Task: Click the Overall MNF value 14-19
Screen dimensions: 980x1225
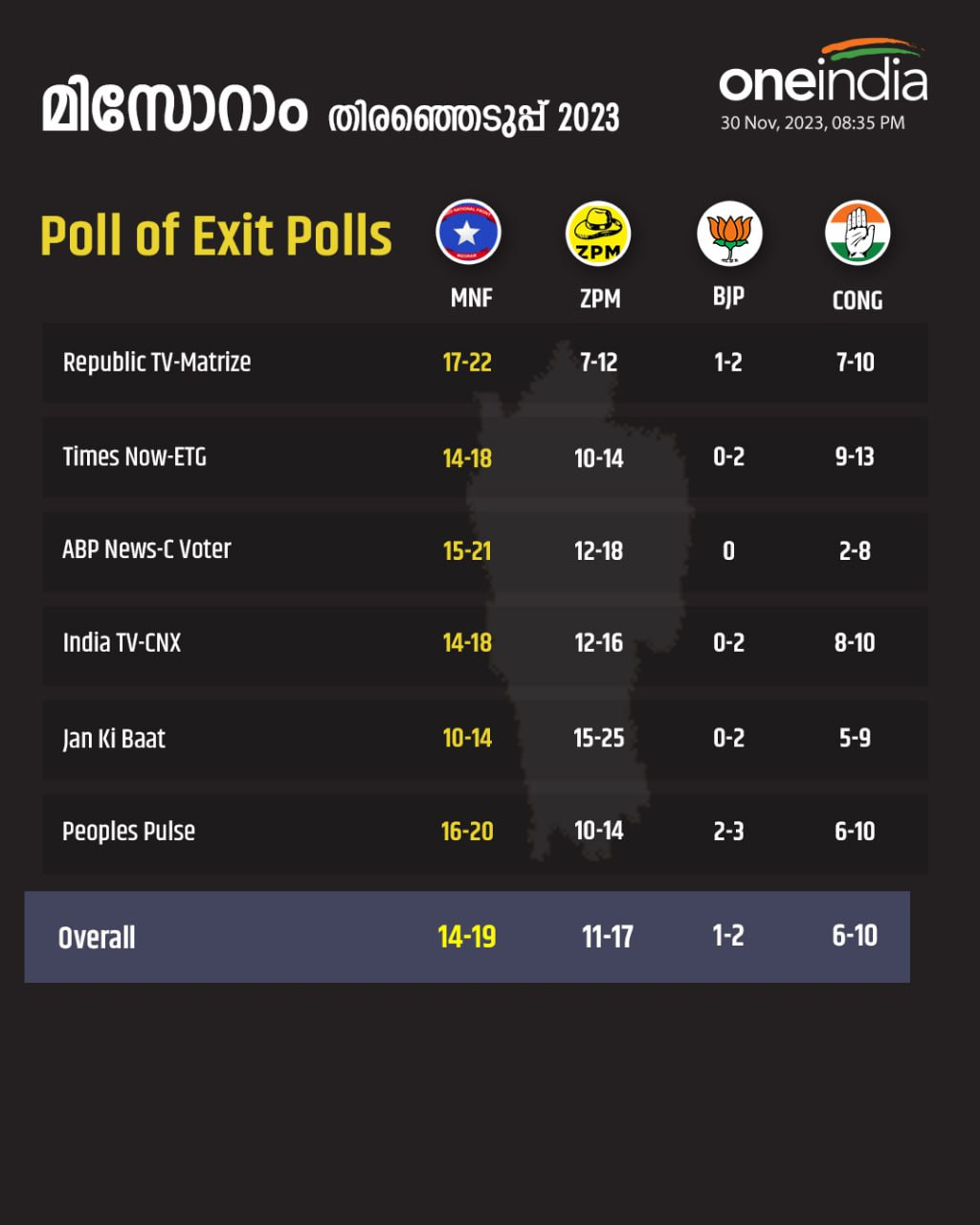Action: pyautogui.click(x=467, y=936)
